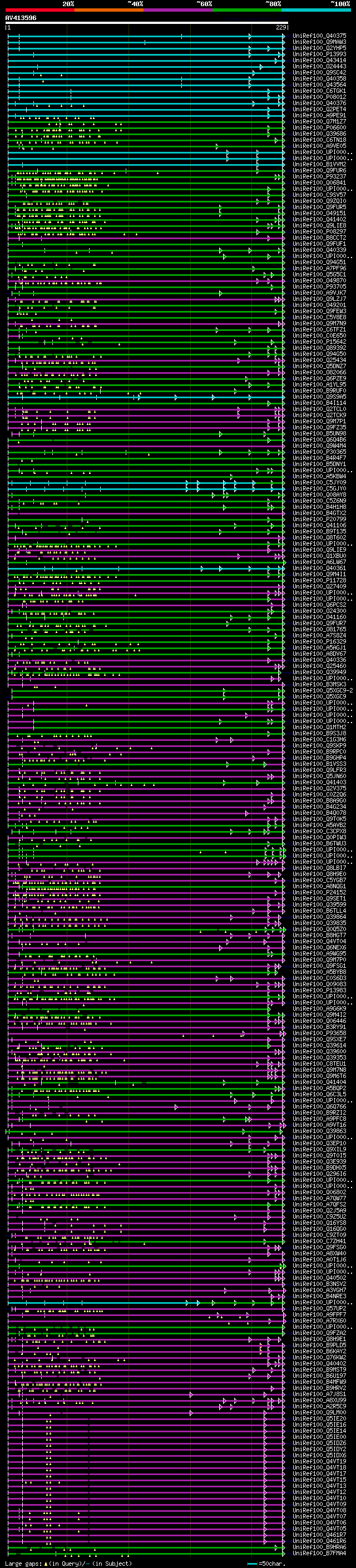
Task: Select the UniRef100_B6TWU3 label
Action: coord(319,844)
